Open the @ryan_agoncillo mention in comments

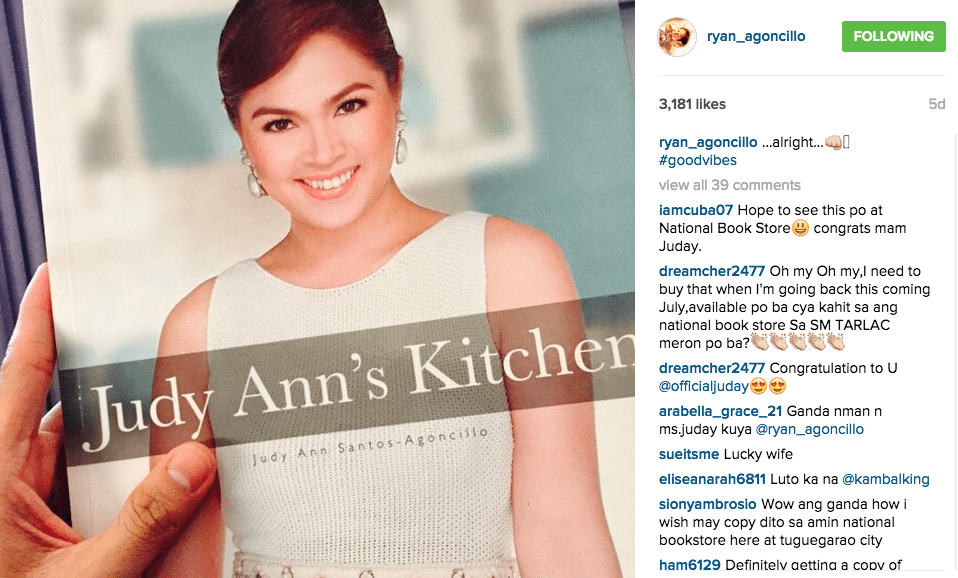pyautogui.click(x=810, y=430)
